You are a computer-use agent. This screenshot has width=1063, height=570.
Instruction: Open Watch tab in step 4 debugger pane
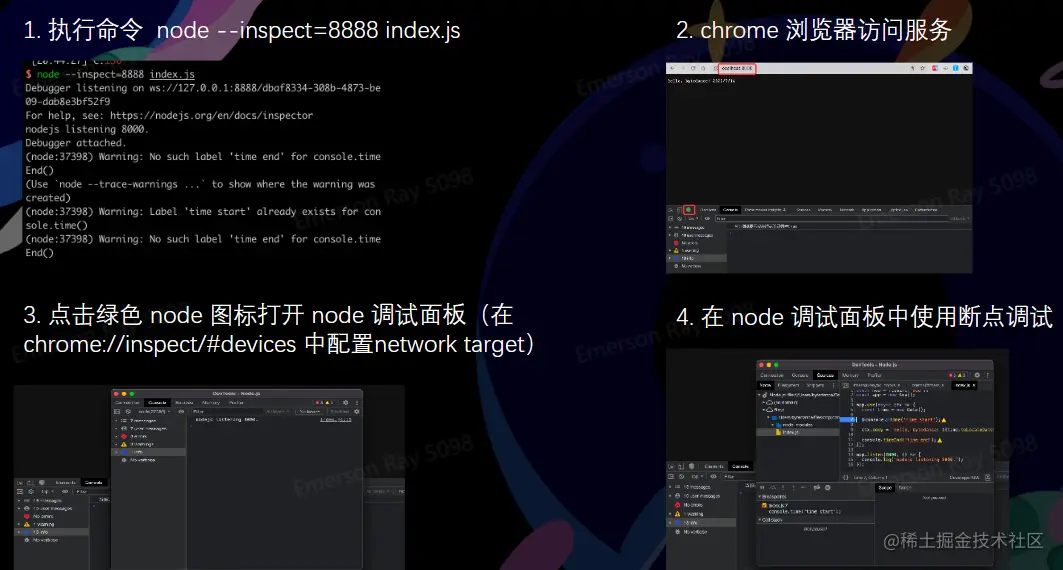[x=906, y=488]
